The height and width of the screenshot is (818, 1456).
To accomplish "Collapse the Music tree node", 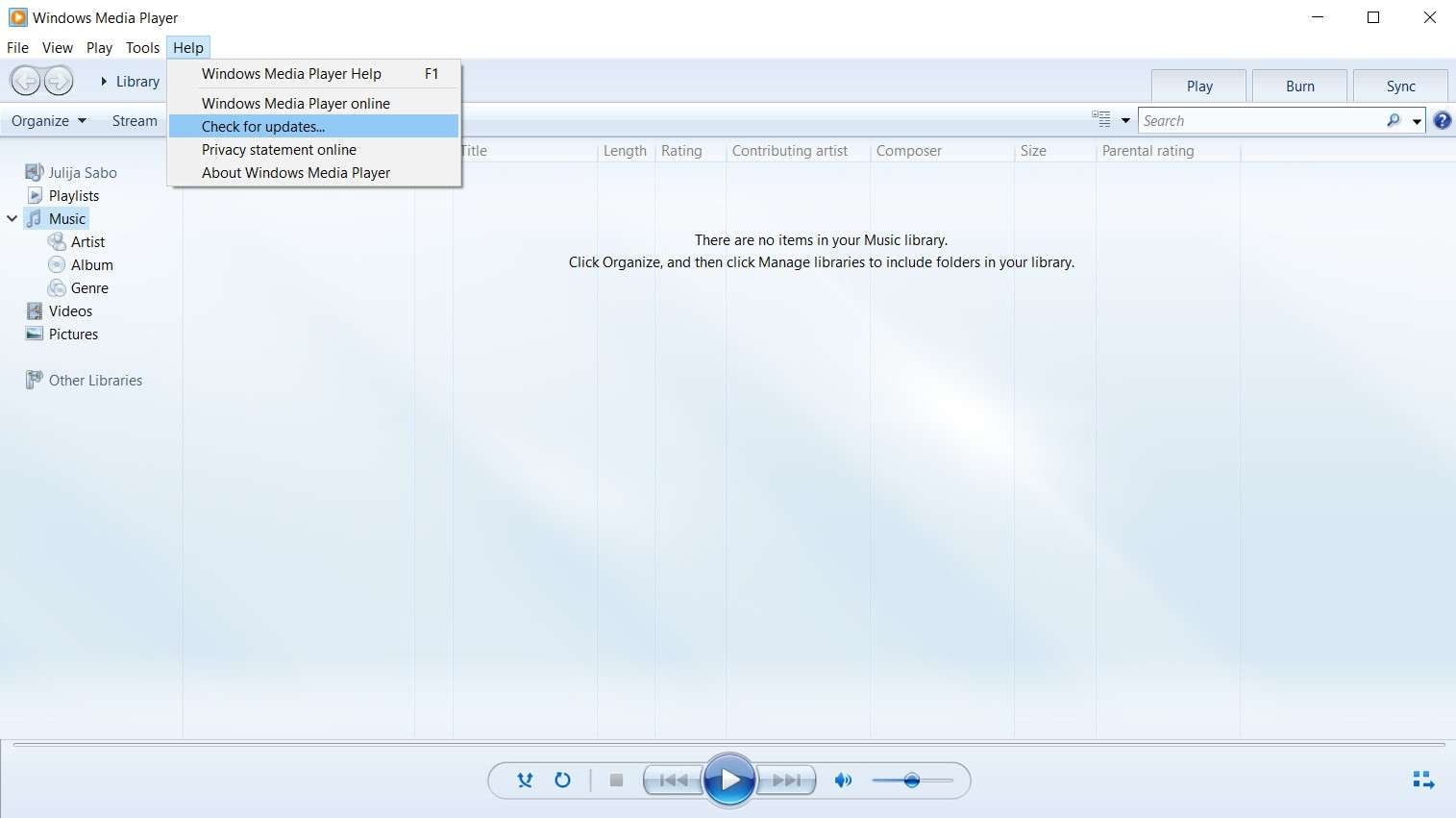I will click(x=12, y=218).
